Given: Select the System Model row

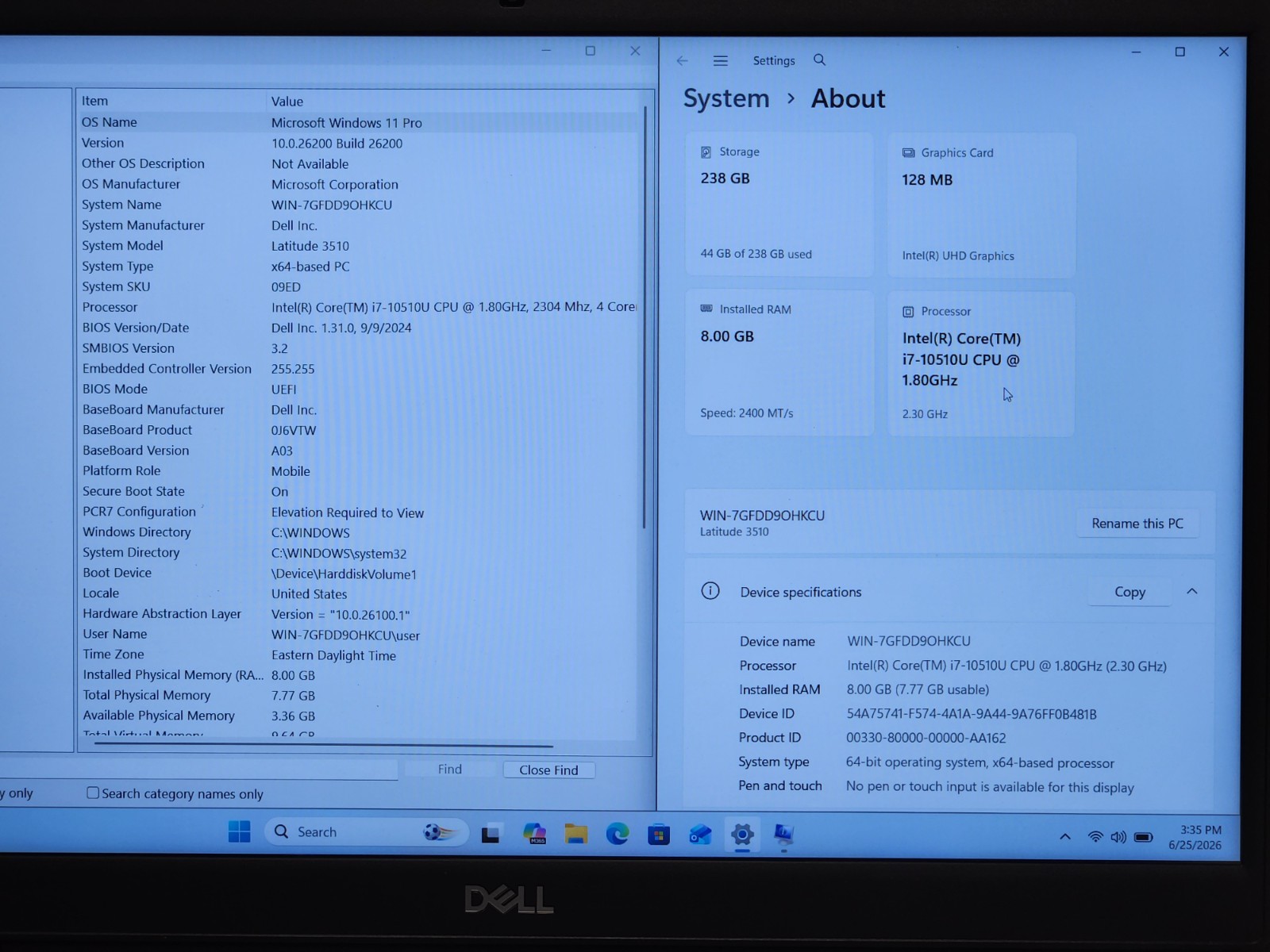Looking at the screenshot, I should tap(359, 246).
